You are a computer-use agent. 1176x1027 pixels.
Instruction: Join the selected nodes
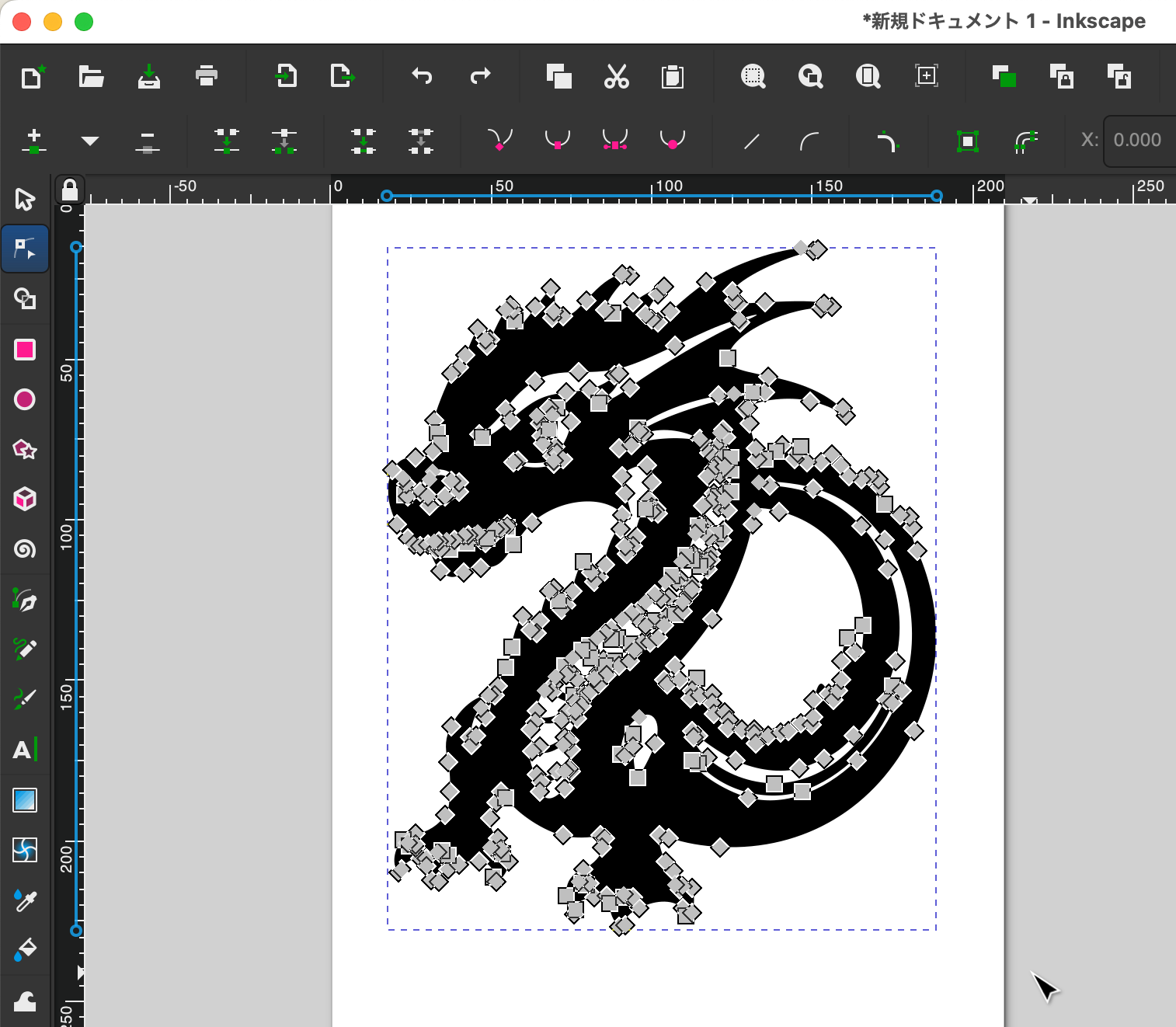click(x=227, y=141)
